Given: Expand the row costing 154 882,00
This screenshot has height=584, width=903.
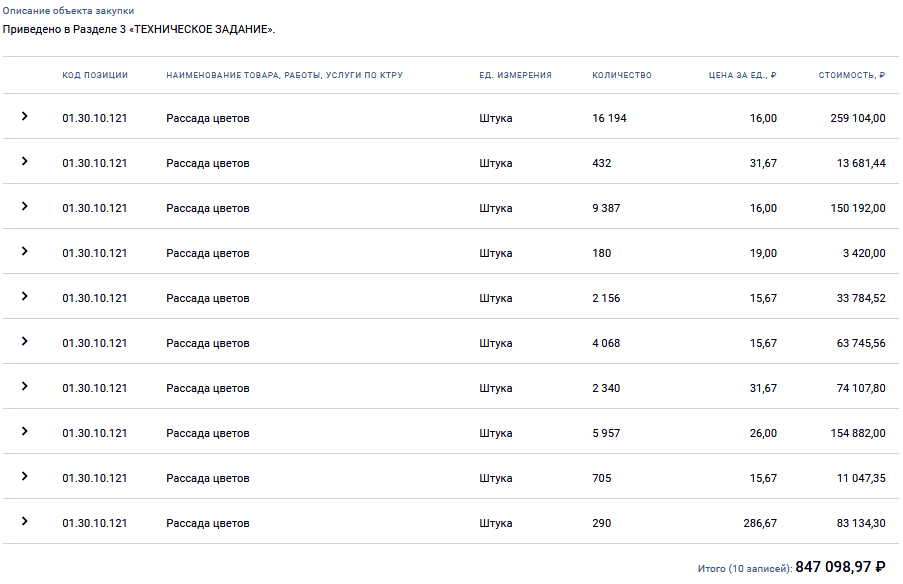Looking at the screenshot, I should [24, 432].
